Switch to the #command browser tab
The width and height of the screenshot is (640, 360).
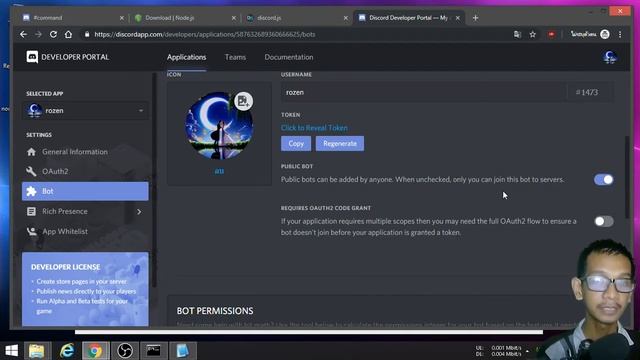(x=73, y=18)
